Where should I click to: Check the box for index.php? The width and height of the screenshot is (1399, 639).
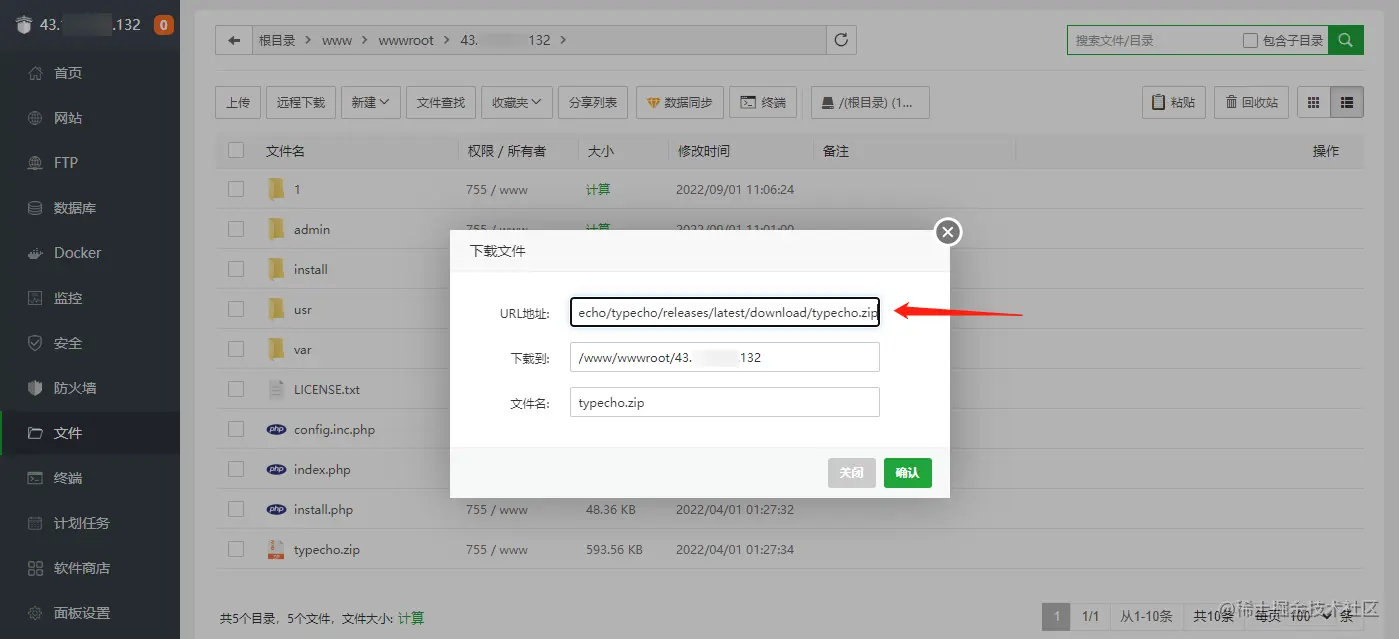pyautogui.click(x=236, y=469)
